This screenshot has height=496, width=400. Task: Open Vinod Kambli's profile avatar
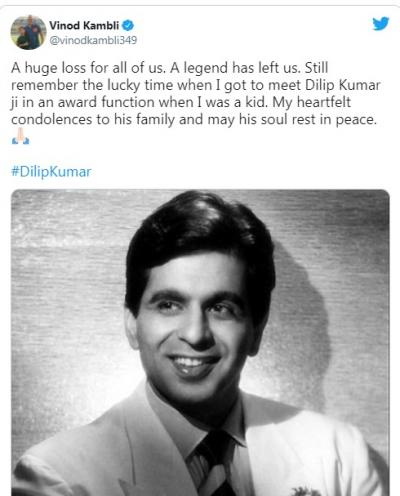click(28, 32)
